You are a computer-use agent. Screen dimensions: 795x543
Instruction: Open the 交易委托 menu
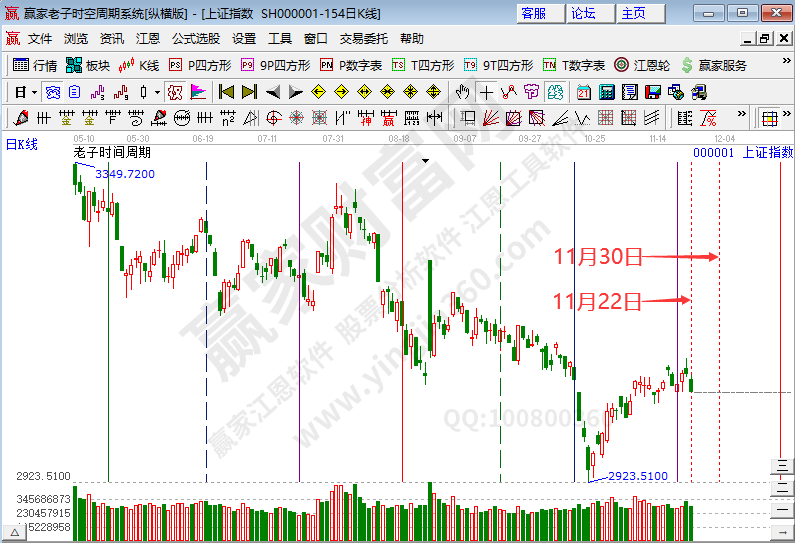coord(364,38)
